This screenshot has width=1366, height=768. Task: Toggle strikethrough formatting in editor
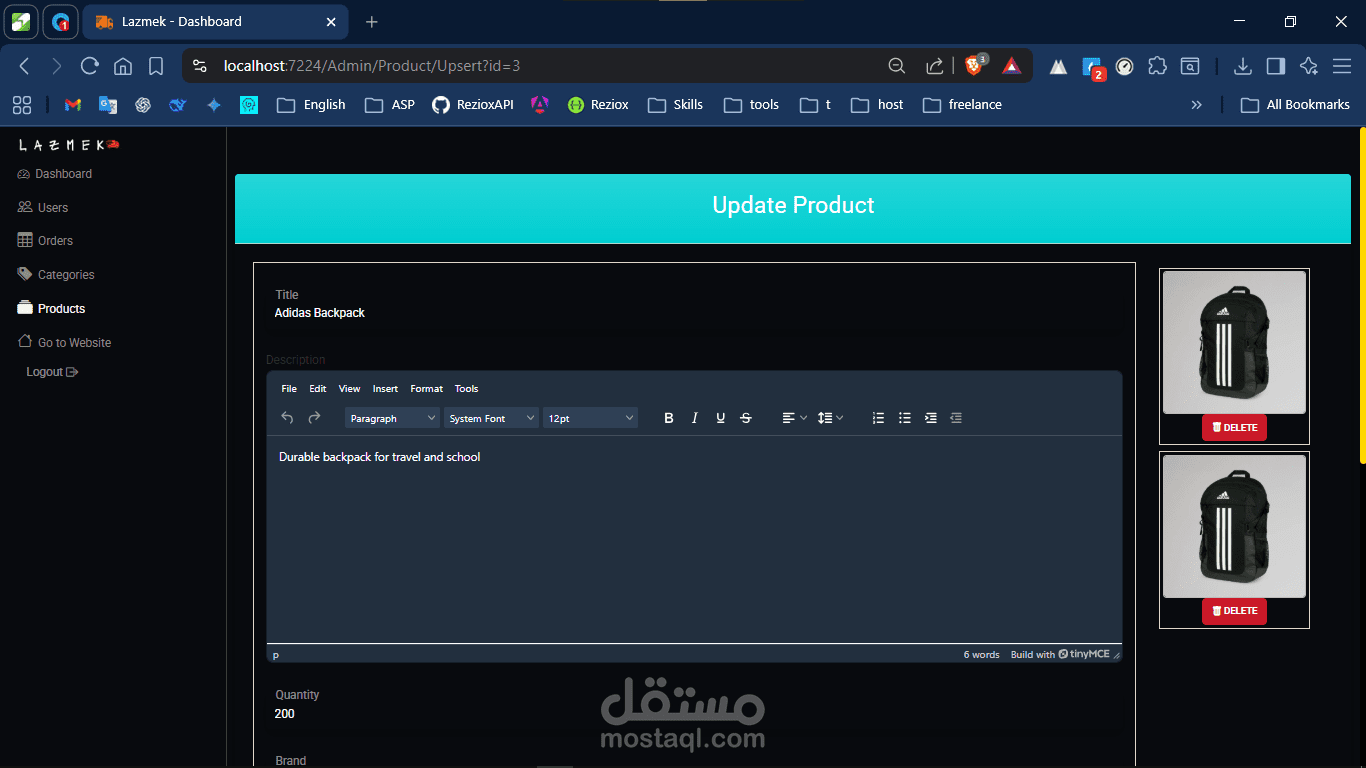pos(746,418)
